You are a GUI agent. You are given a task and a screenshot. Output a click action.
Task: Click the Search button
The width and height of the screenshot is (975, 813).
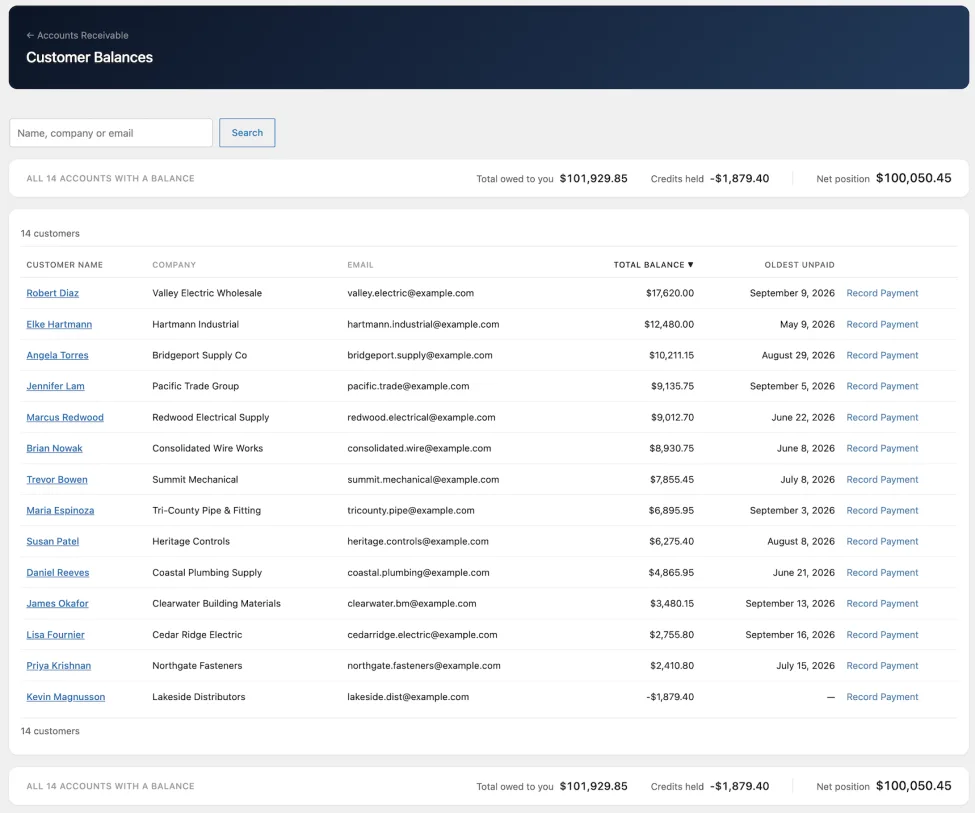(247, 133)
